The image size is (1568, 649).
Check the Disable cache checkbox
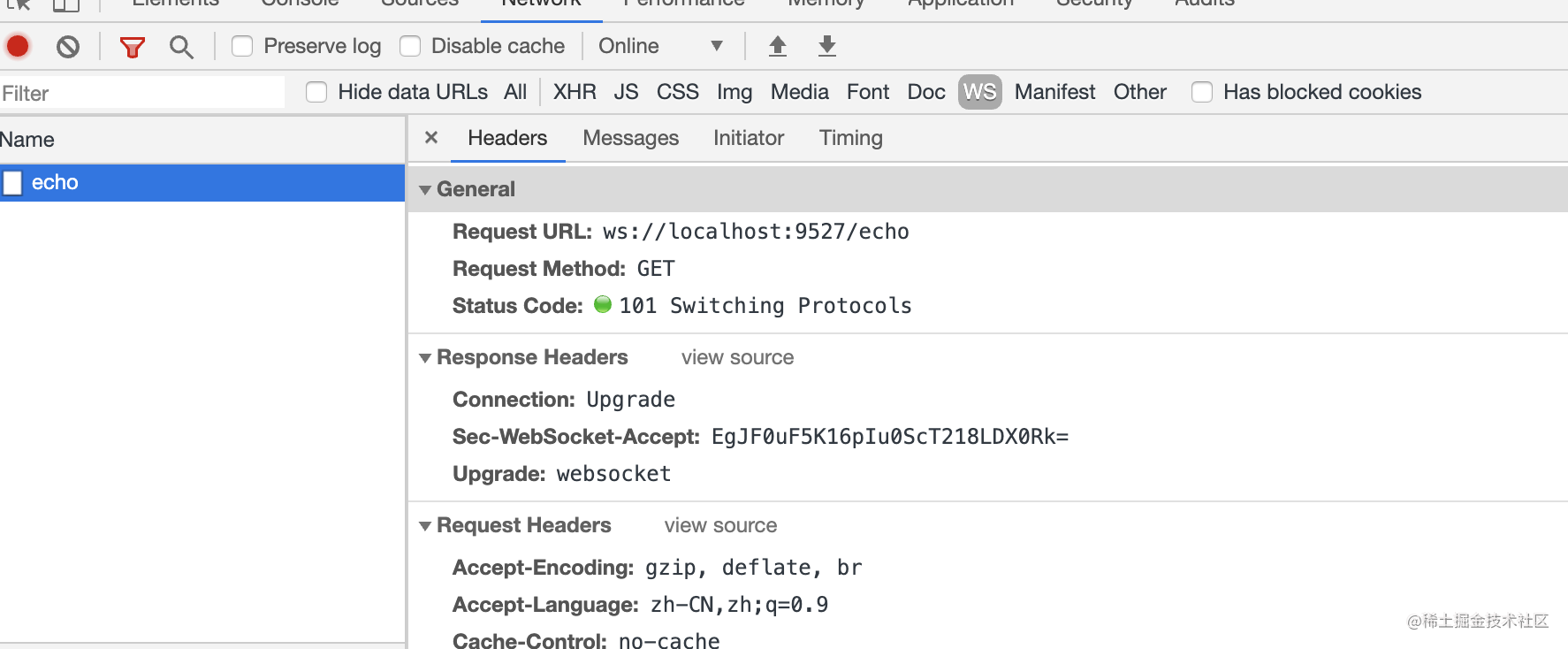pos(410,46)
